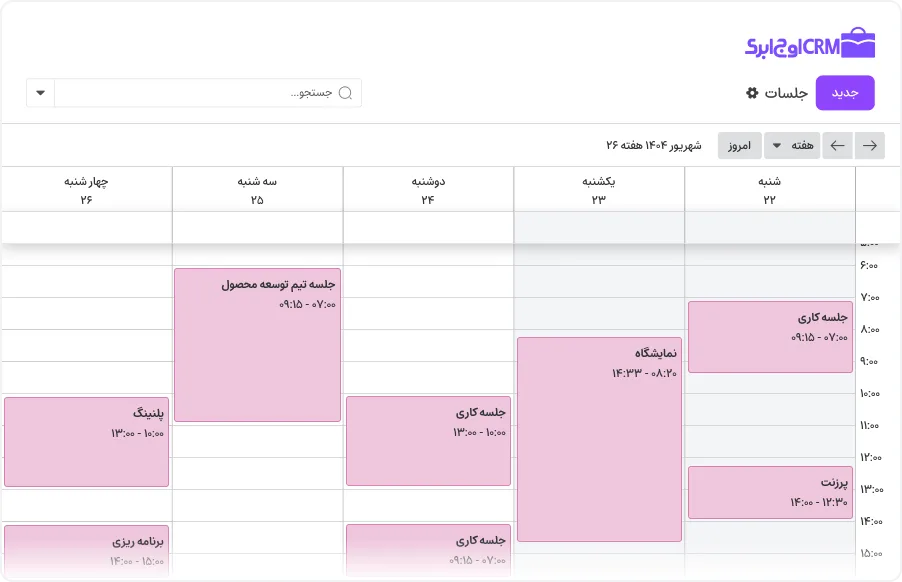Select the سه شنبه ۲۵ day column header
Screen dimensions: 902x582
[257, 189]
